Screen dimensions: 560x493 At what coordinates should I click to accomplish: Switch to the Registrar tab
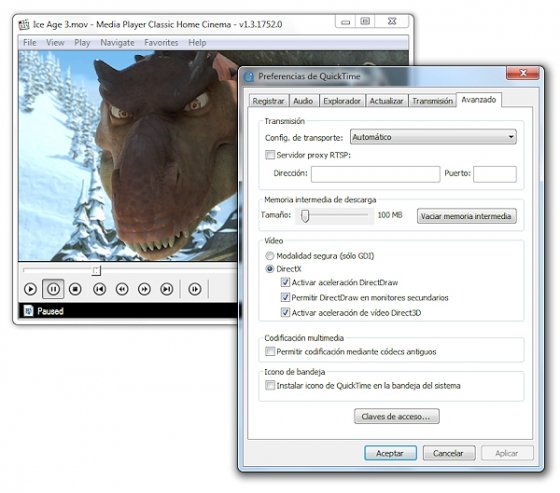269,101
